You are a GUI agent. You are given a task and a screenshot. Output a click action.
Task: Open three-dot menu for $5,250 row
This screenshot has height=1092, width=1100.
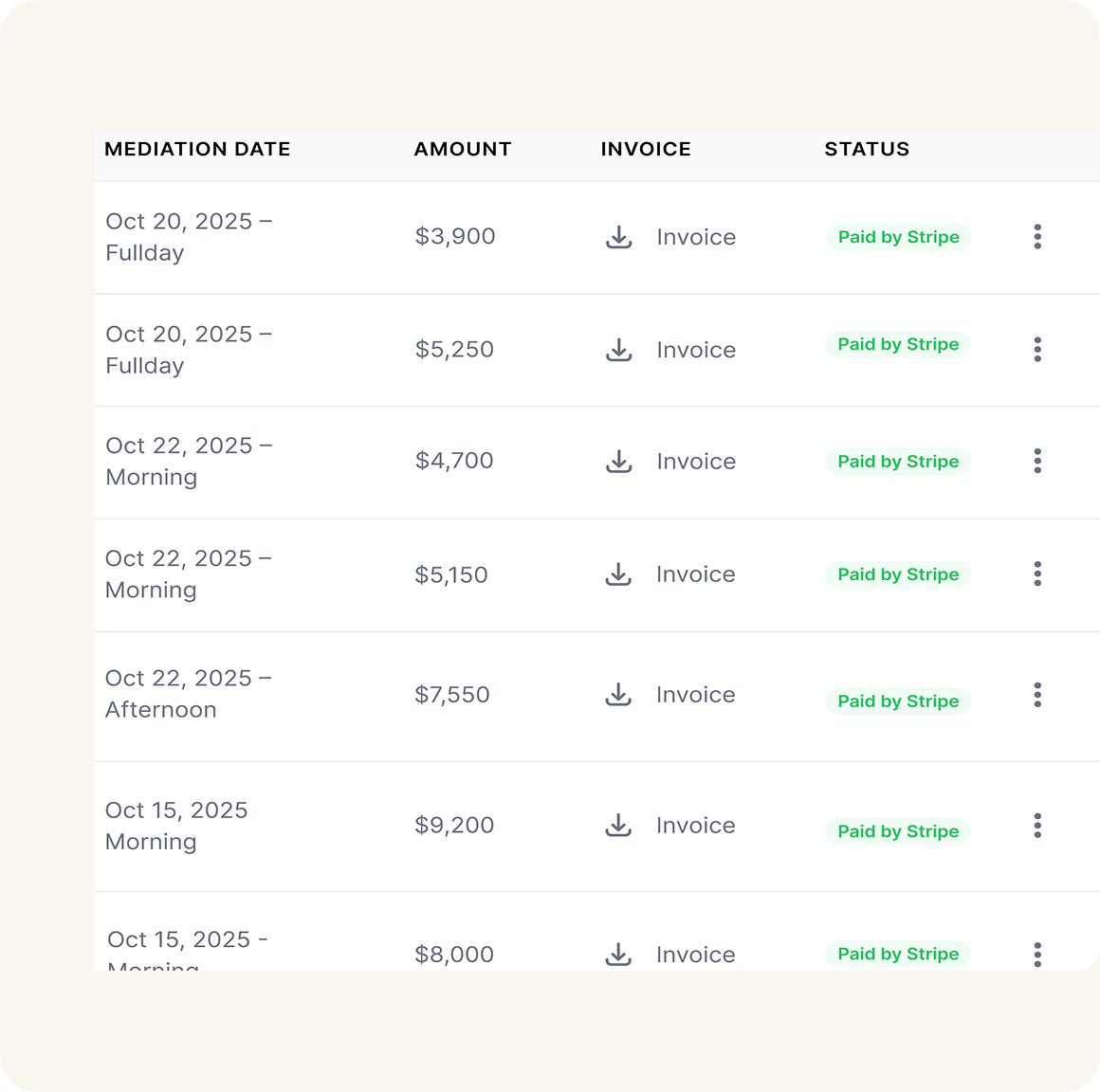coord(1037,349)
